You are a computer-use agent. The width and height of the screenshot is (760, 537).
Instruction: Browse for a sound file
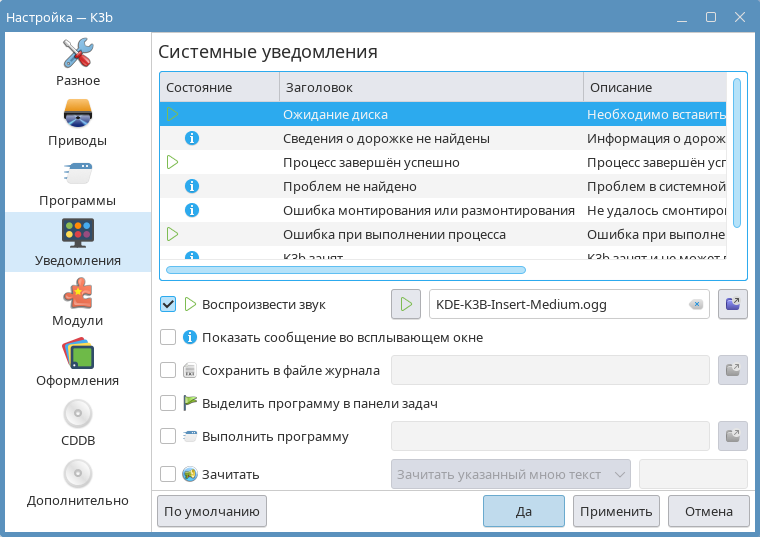(732, 304)
